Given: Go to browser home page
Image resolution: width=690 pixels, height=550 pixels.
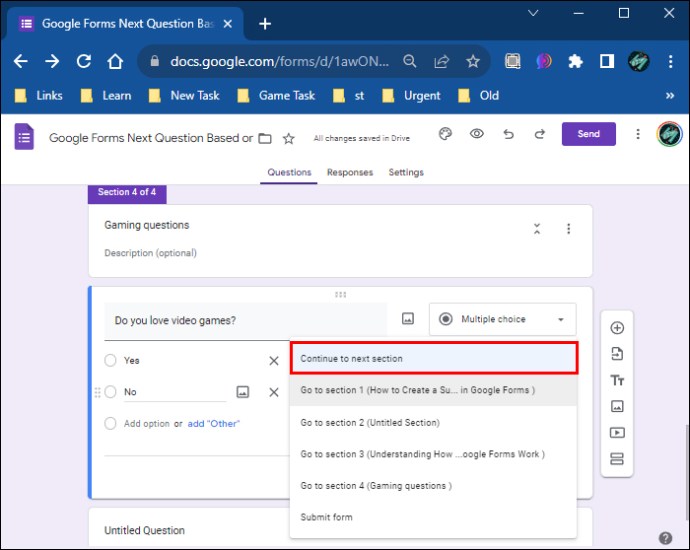Looking at the screenshot, I should tap(115, 61).
